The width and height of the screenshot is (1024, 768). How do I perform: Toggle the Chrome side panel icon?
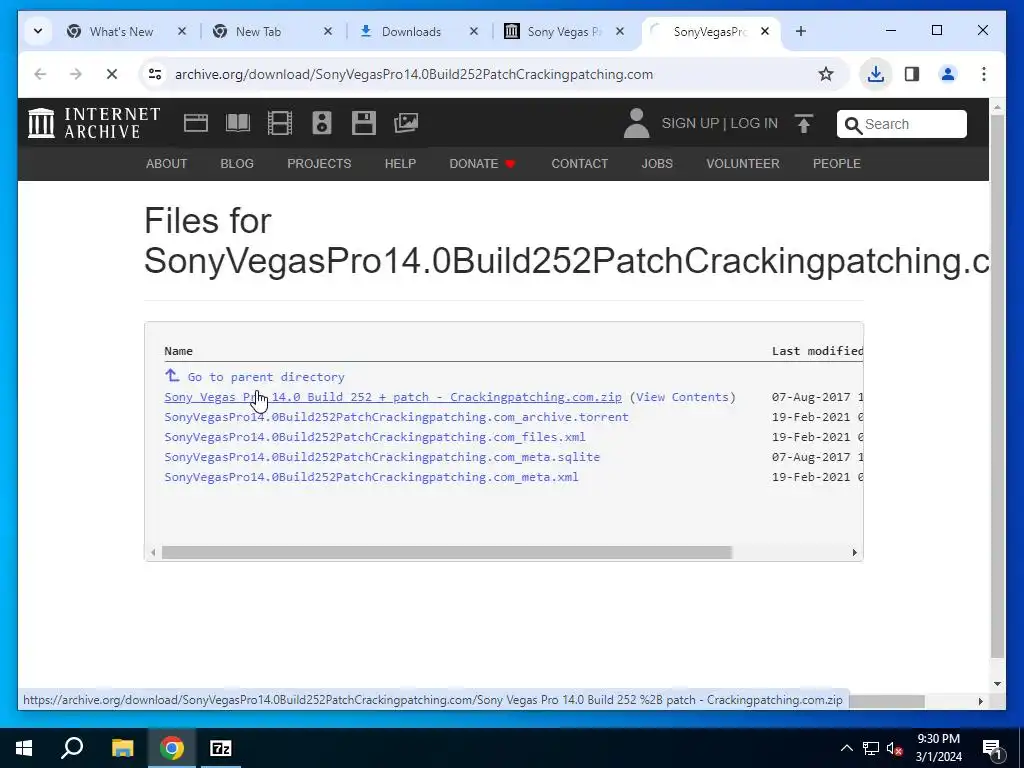912,74
